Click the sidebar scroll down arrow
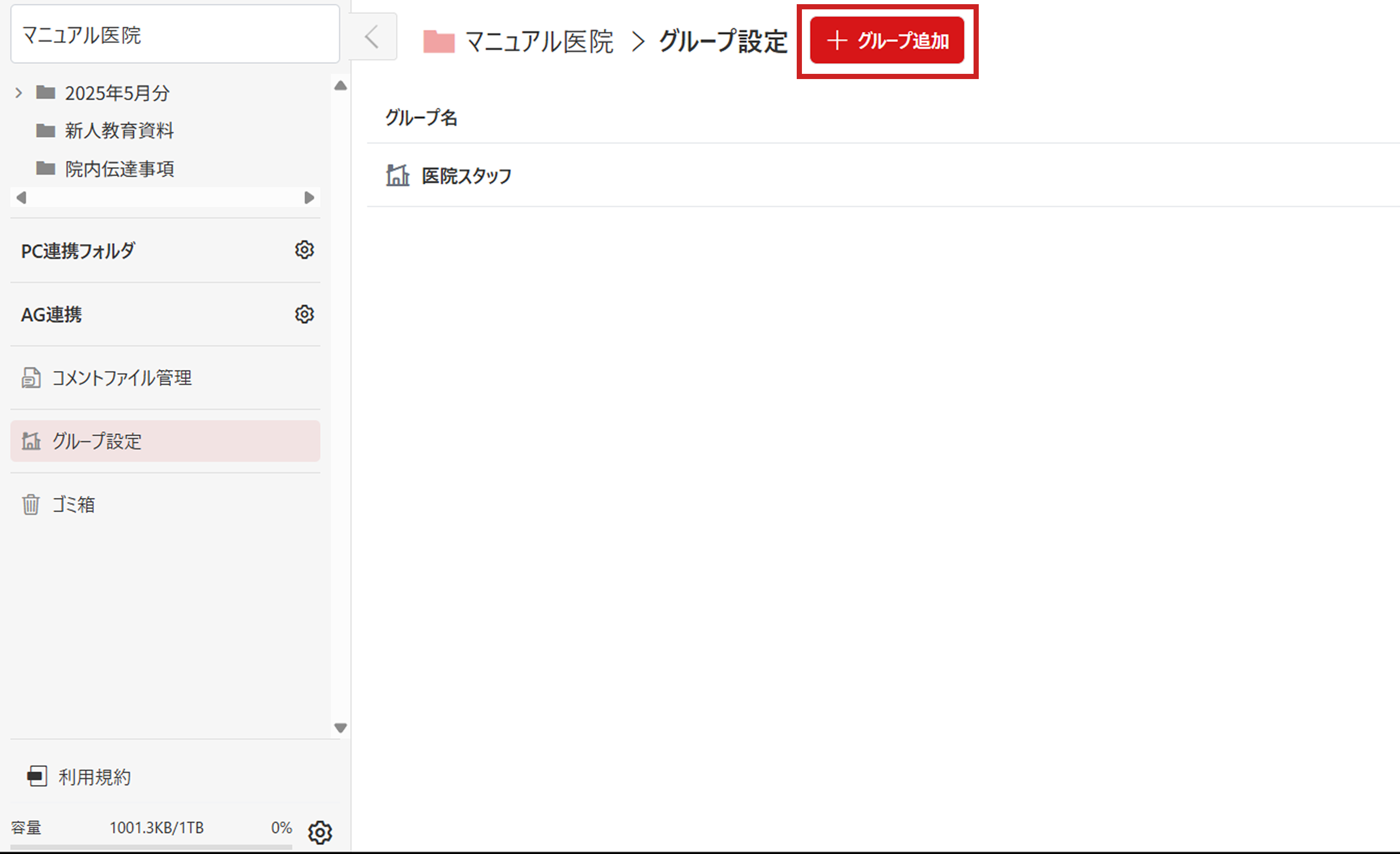Image resolution: width=1400 pixels, height=854 pixels. coord(340,728)
